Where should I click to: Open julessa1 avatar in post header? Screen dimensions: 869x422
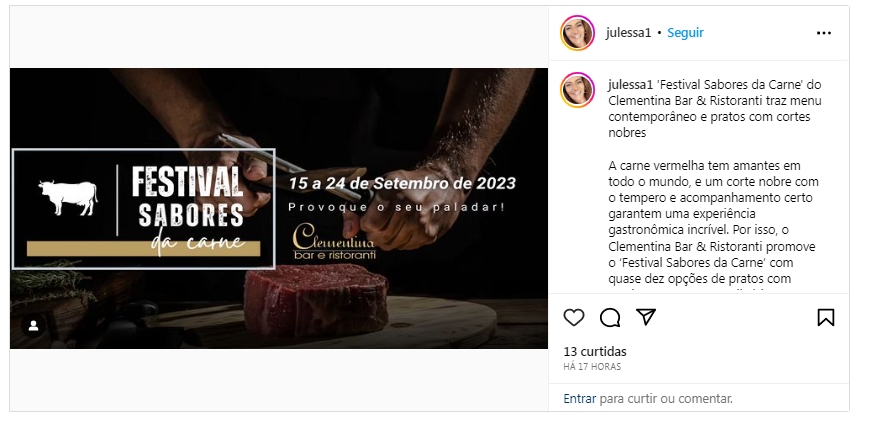(x=577, y=33)
